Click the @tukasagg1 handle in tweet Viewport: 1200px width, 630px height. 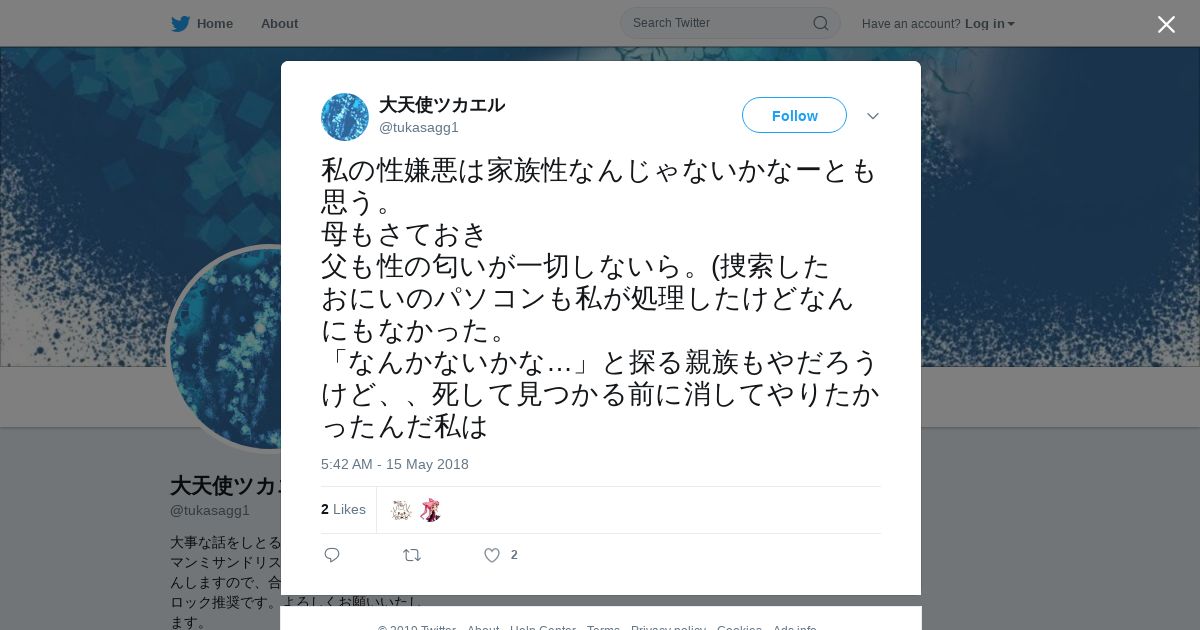[418, 127]
